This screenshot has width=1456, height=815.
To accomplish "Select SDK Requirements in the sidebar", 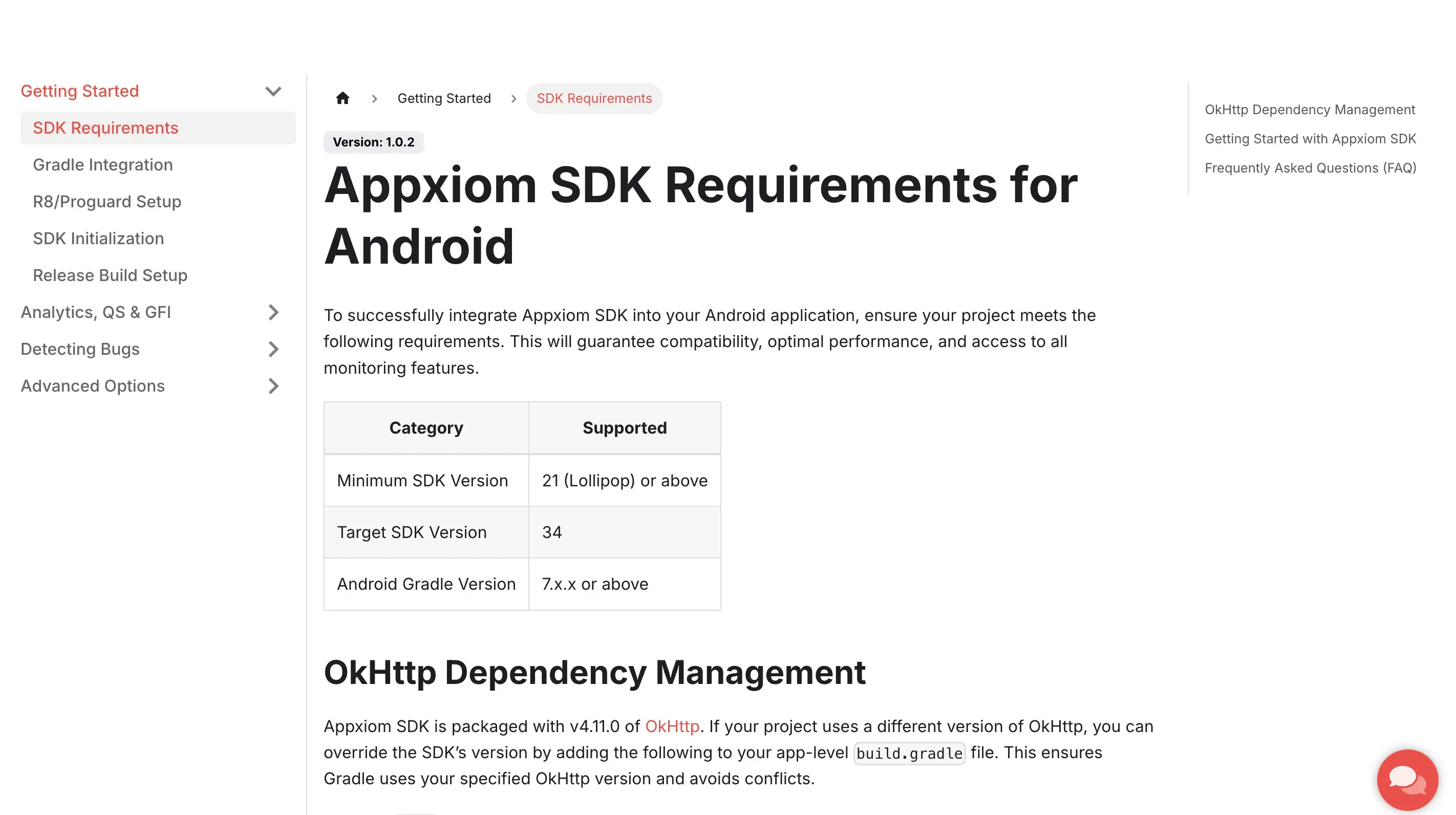I will tap(105, 128).
